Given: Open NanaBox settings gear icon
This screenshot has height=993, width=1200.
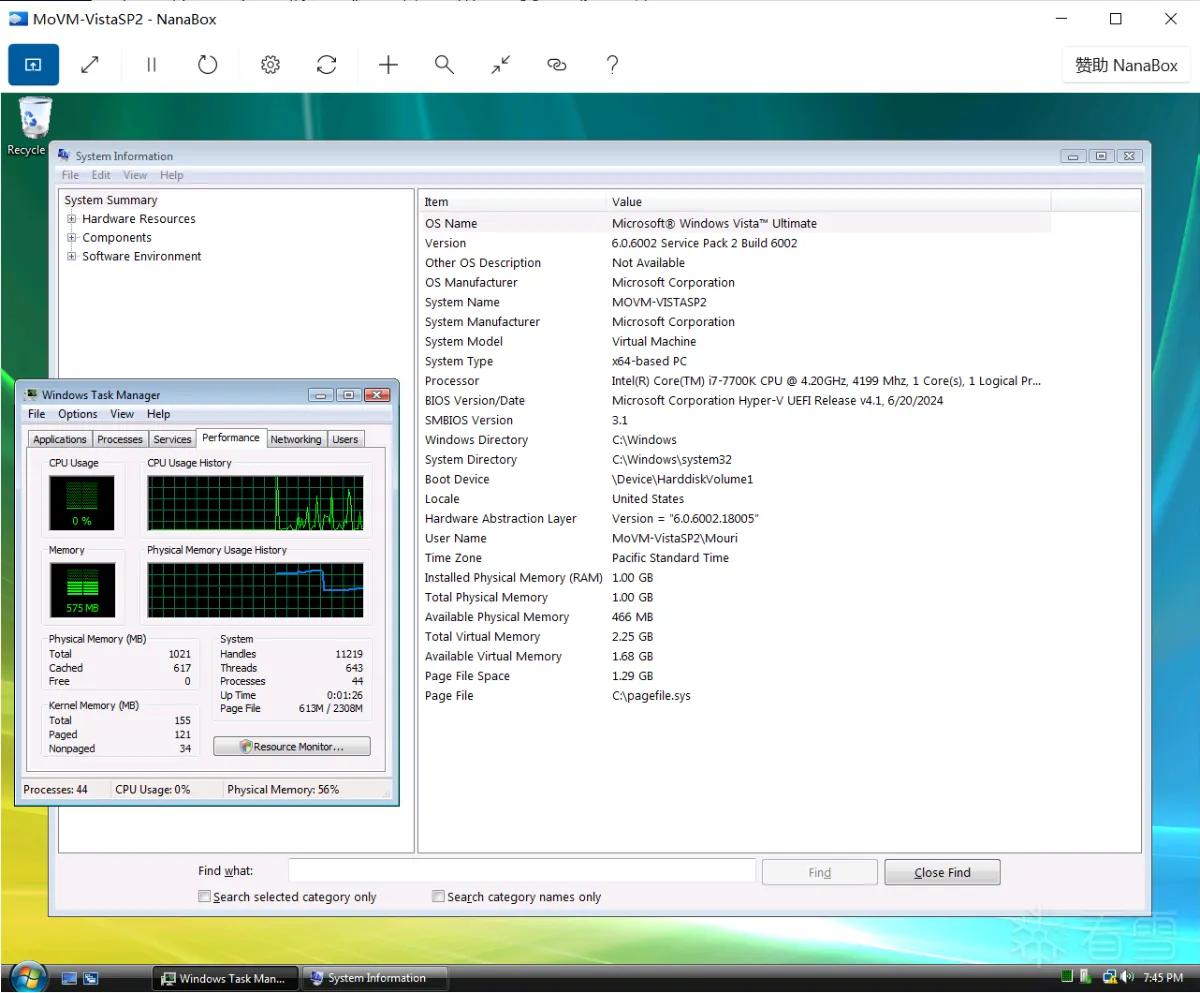Looking at the screenshot, I should click(x=270, y=65).
